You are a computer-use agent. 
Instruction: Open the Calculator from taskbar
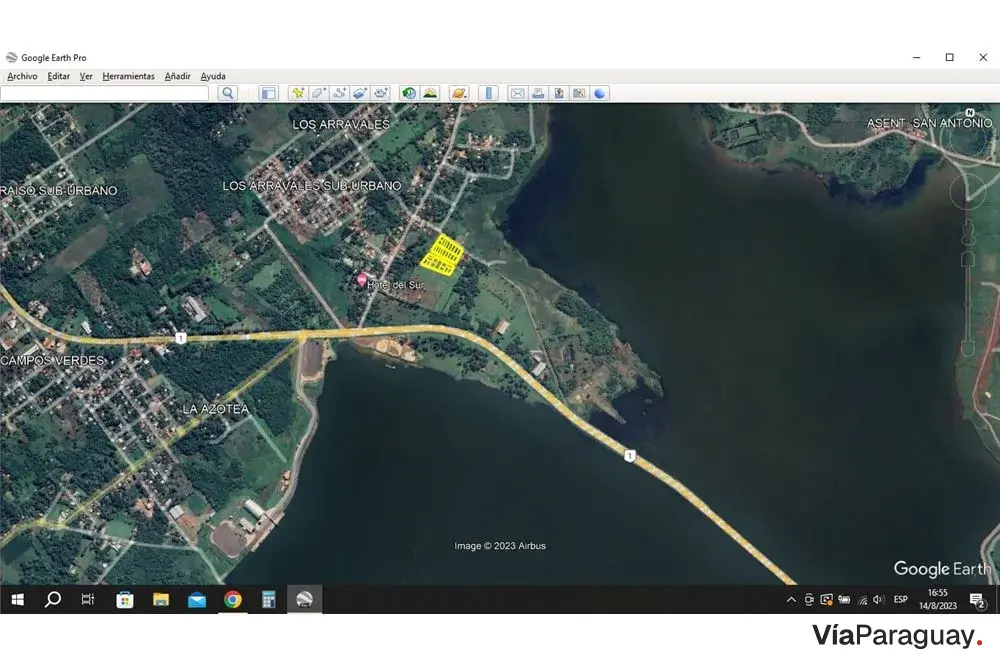tap(268, 599)
